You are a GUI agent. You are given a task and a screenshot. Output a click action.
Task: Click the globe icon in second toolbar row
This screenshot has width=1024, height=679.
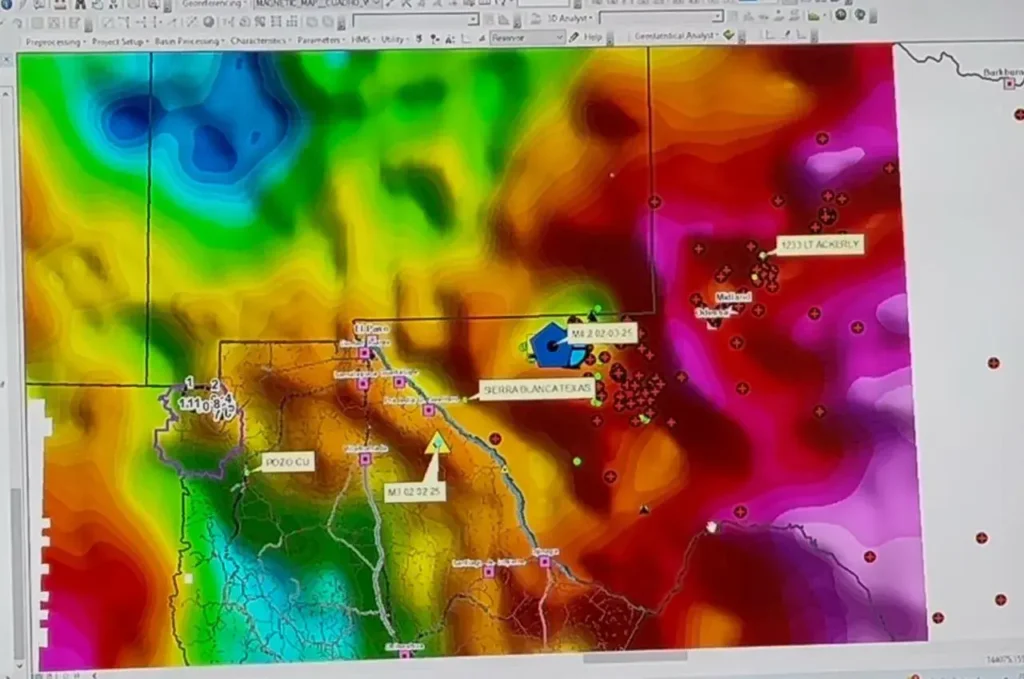click(208, 22)
